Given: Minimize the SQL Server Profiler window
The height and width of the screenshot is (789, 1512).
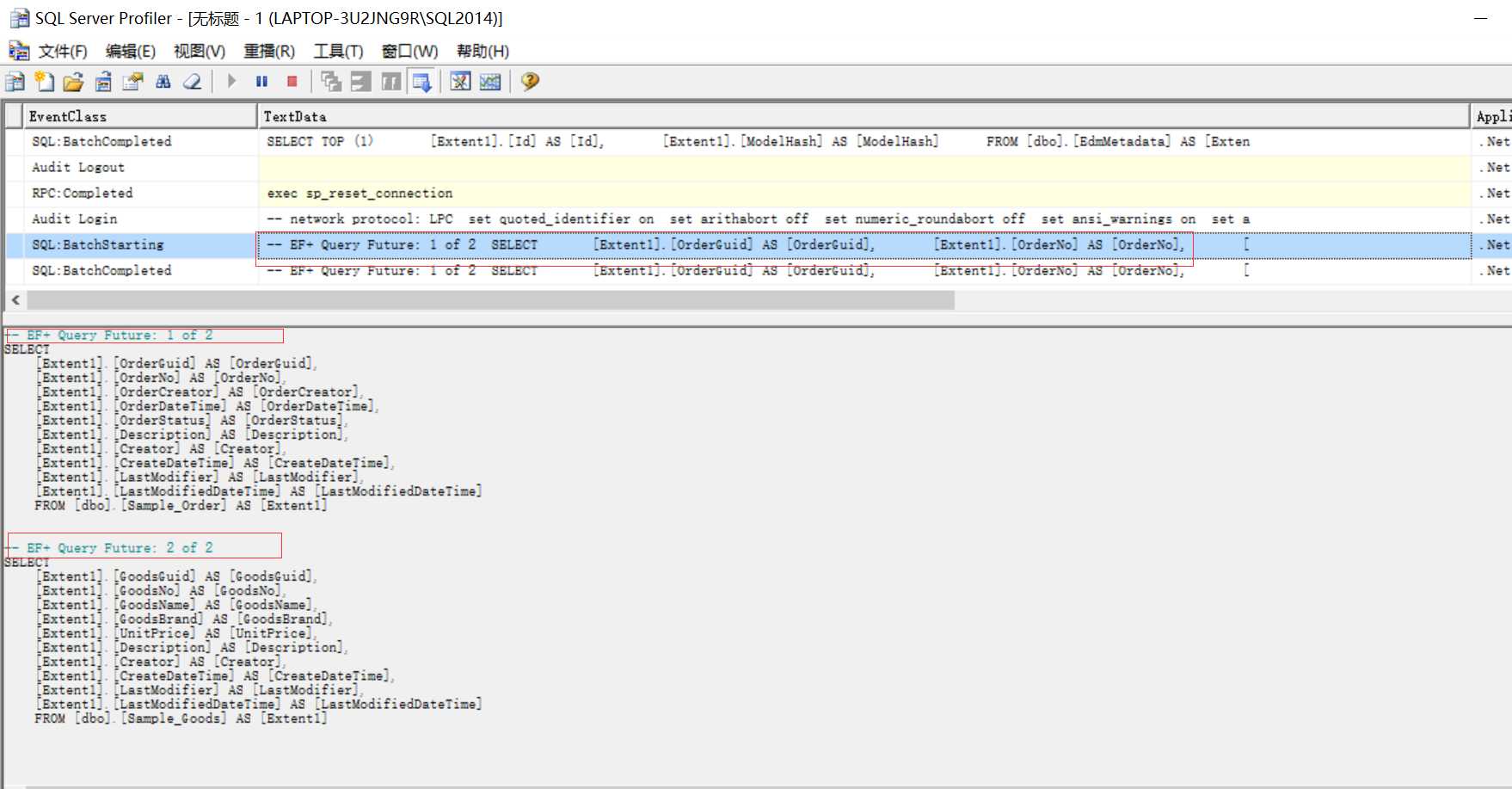Looking at the screenshot, I should tap(1481, 18).
